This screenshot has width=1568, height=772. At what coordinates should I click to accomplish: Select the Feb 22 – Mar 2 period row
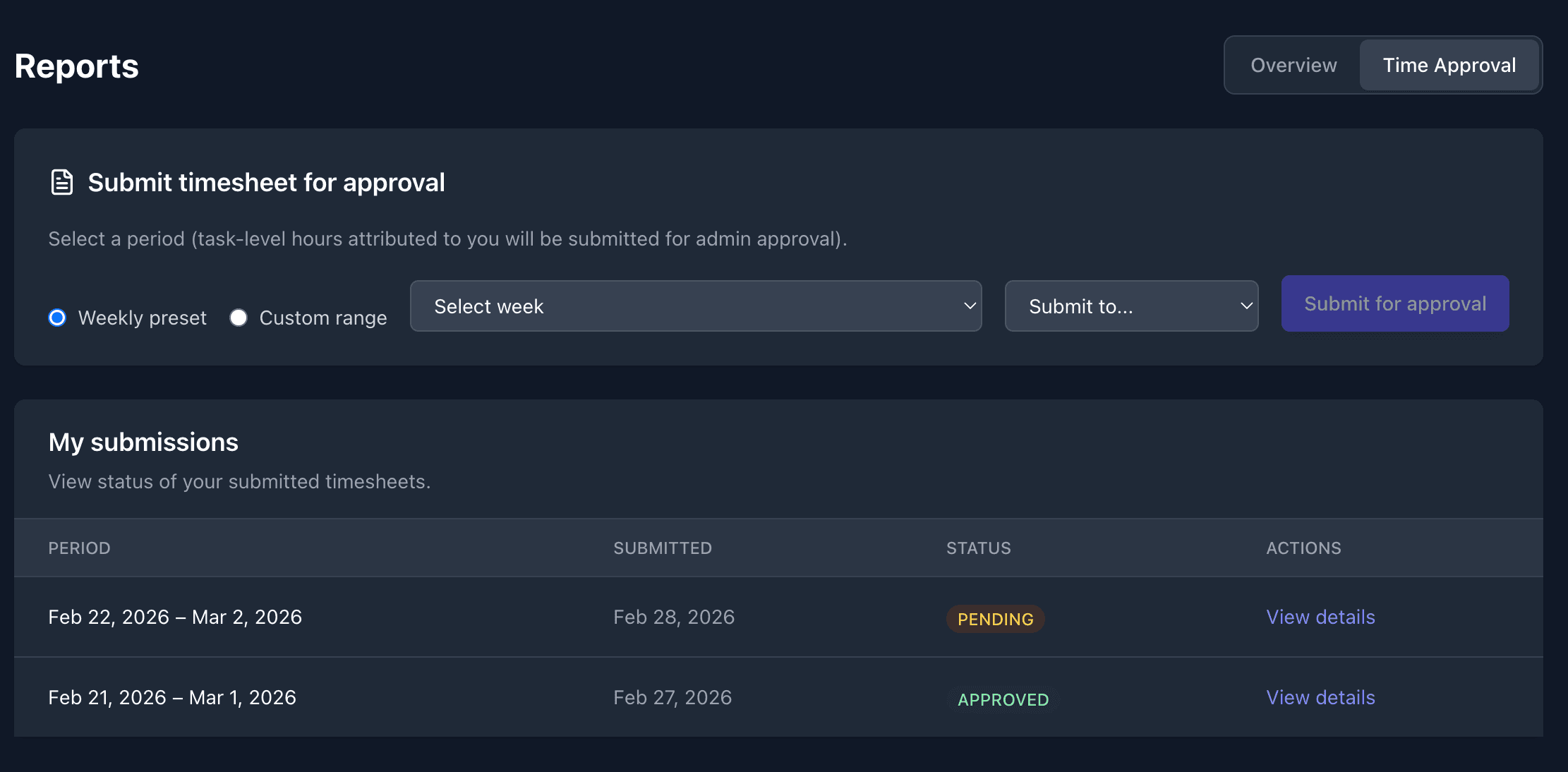coord(175,617)
